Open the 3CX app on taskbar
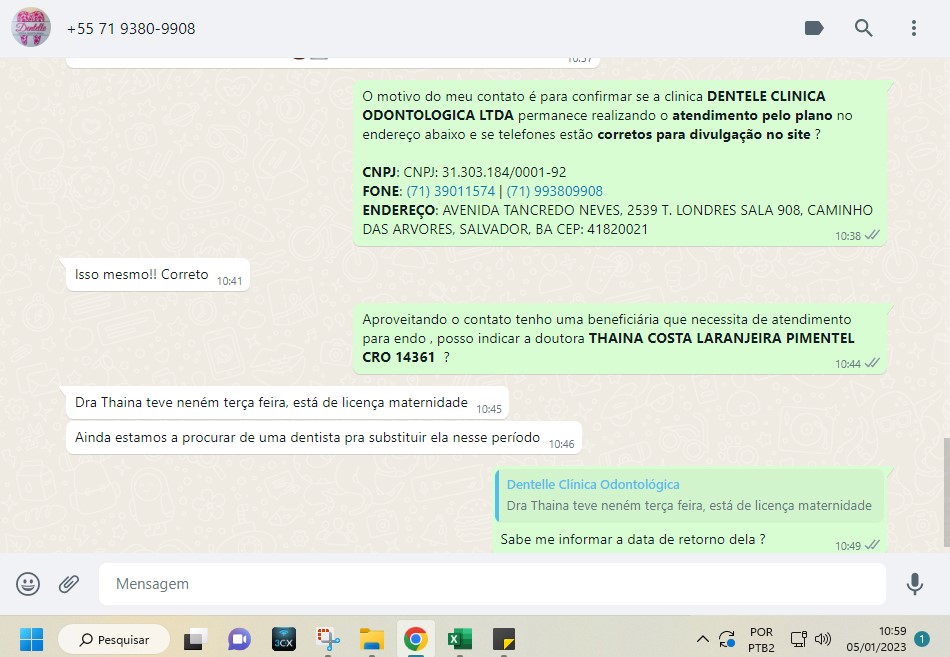 coord(284,639)
